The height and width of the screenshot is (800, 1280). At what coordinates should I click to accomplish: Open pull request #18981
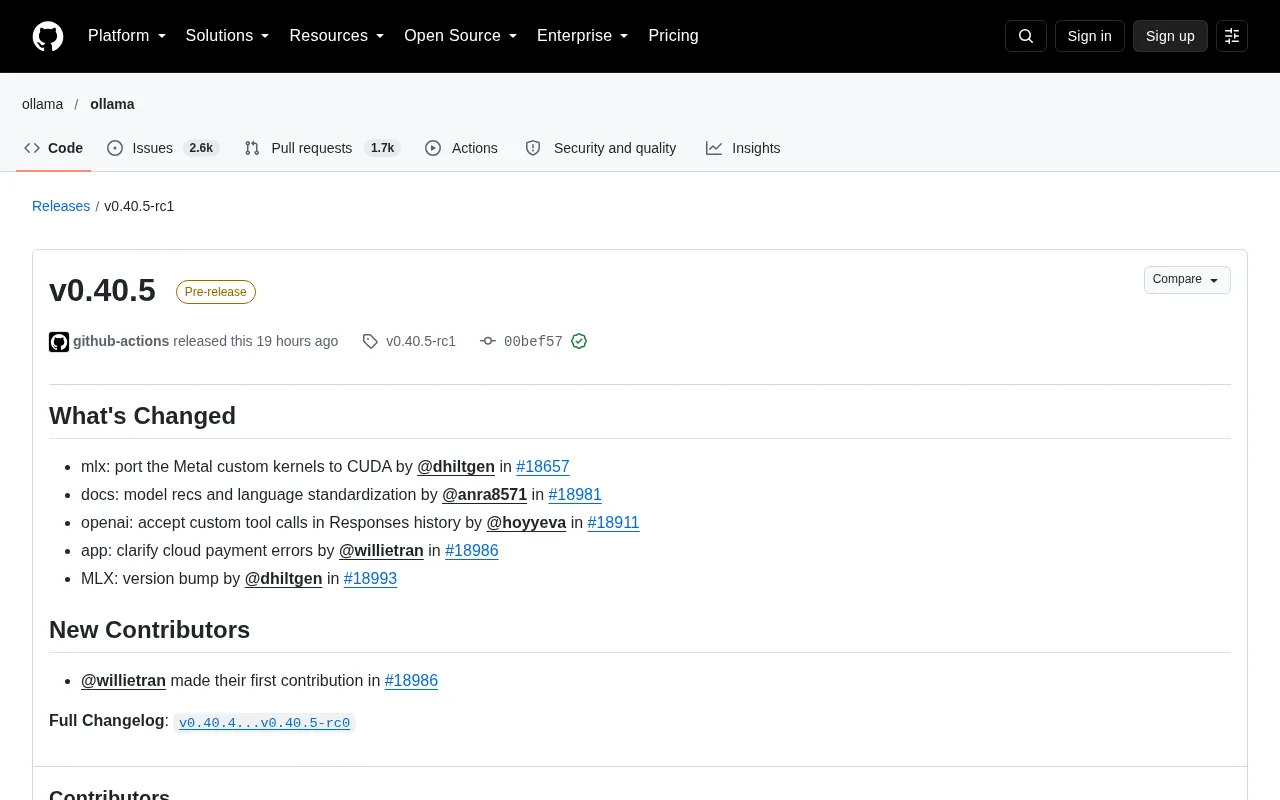point(575,495)
